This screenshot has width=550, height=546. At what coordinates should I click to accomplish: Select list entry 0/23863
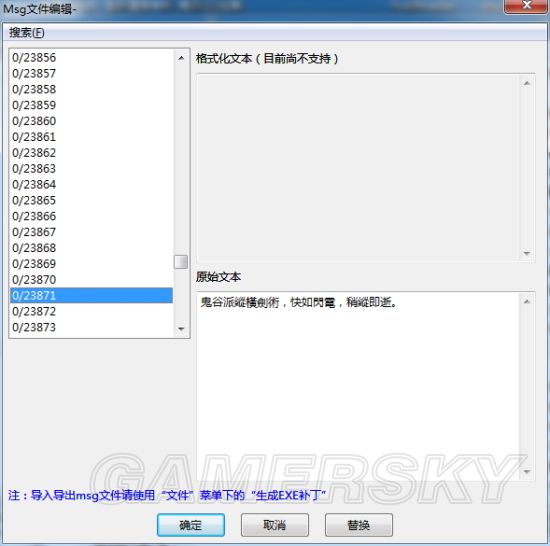click(91, 168)
